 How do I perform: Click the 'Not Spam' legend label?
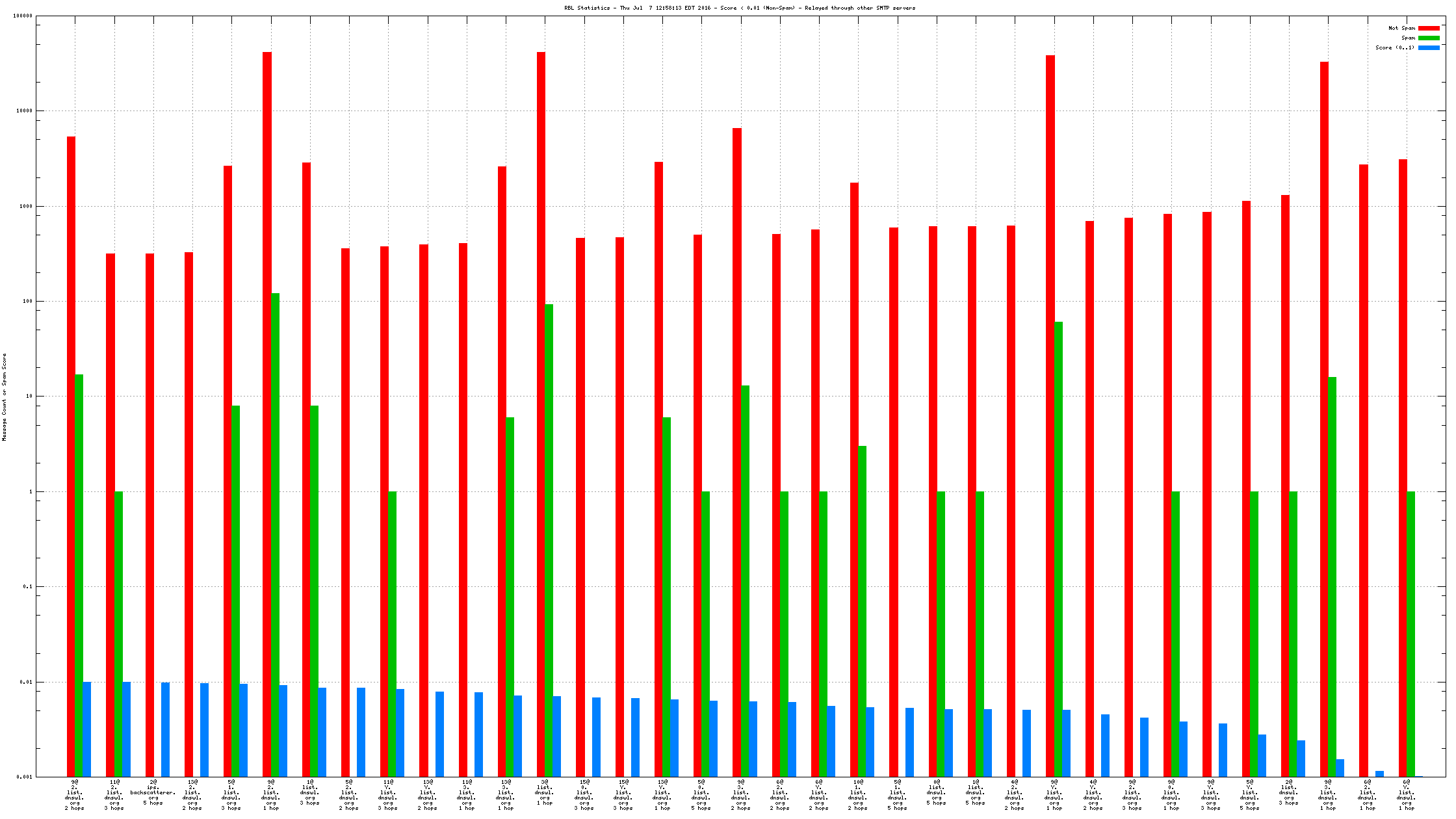1401,28
